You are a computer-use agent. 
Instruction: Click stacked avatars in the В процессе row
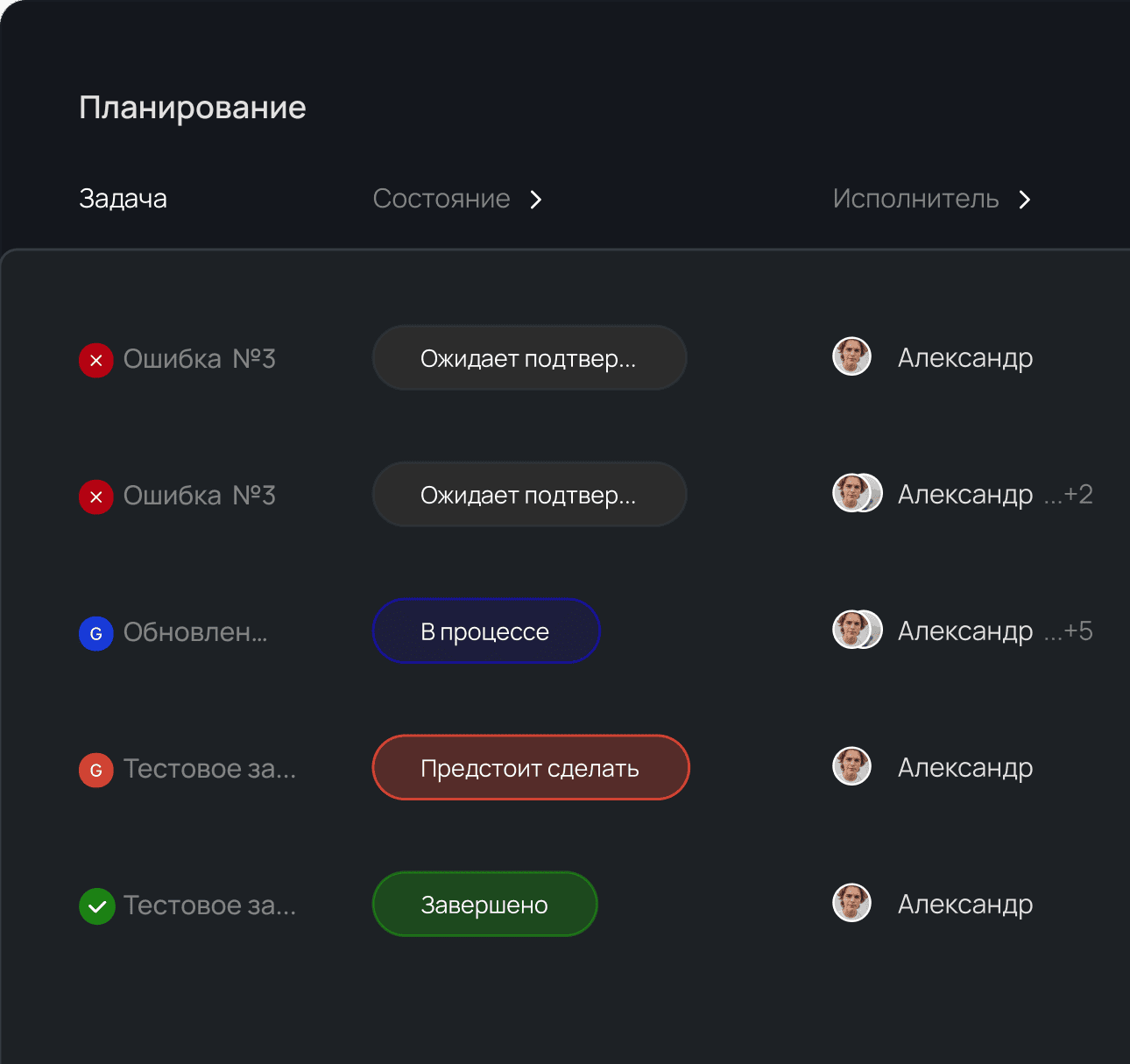856,630
